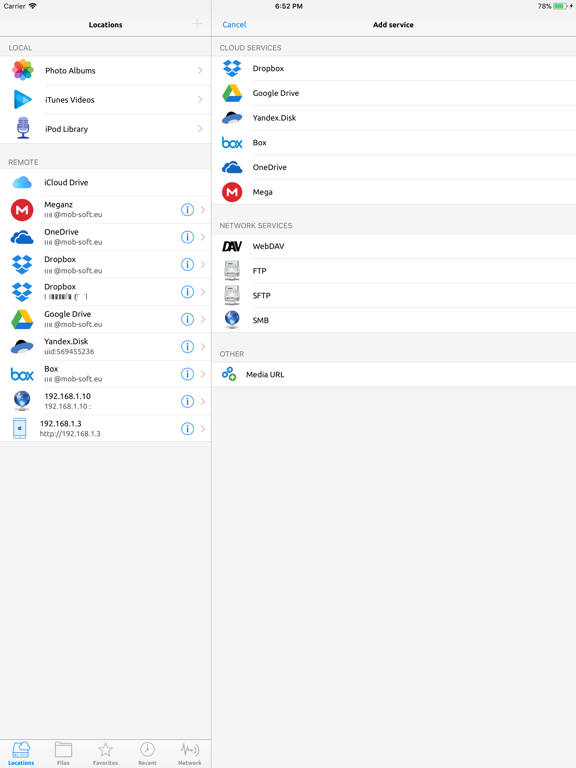Screen dimensions: 576x768
Task: Tap globe icon for 192.168.1.10
Action: pyautogui.click(x=22, y=401)
